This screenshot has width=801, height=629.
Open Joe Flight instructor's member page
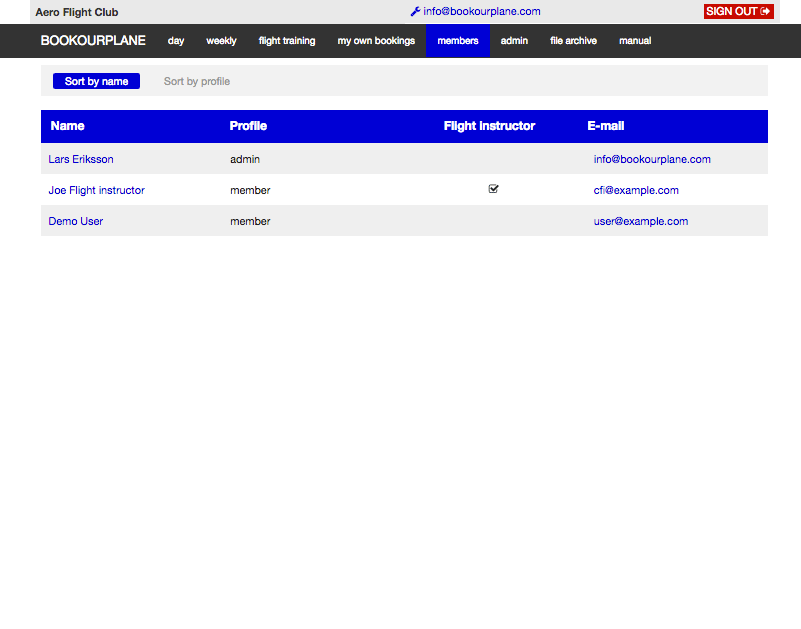[97, 190]
